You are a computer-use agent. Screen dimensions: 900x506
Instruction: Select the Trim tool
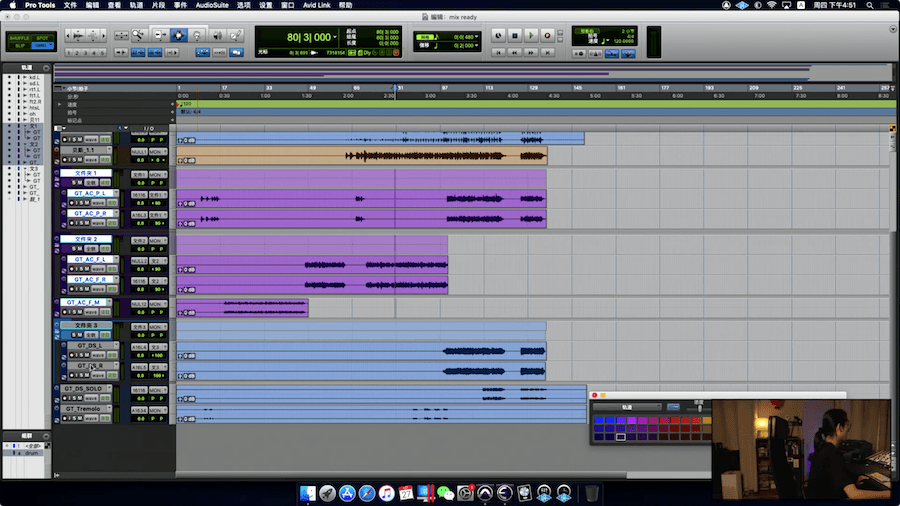[160, 36]
